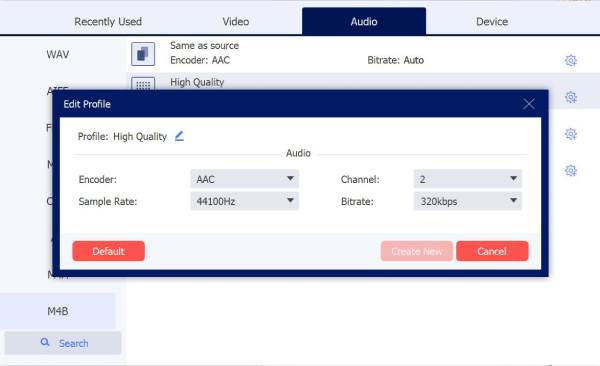
Task: Expand the Channel dropdown
Action: click(x=468, y=179)
